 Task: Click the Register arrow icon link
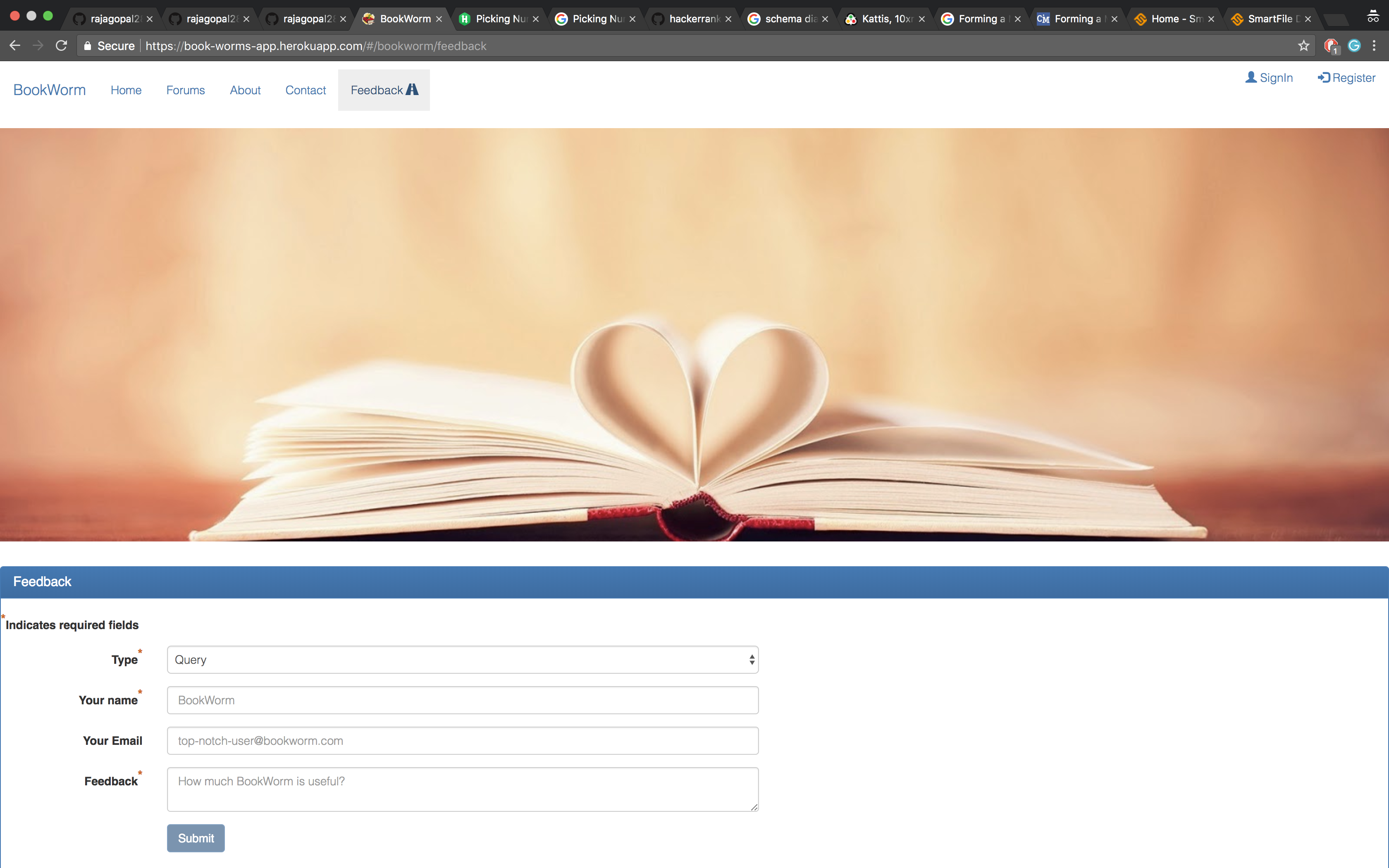[1346, 78]
